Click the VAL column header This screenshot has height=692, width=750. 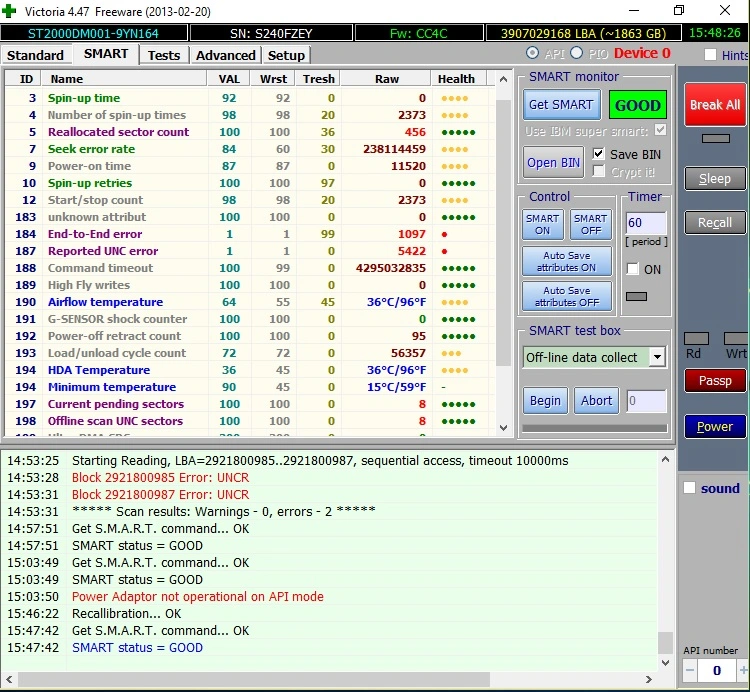coord(229,79)
